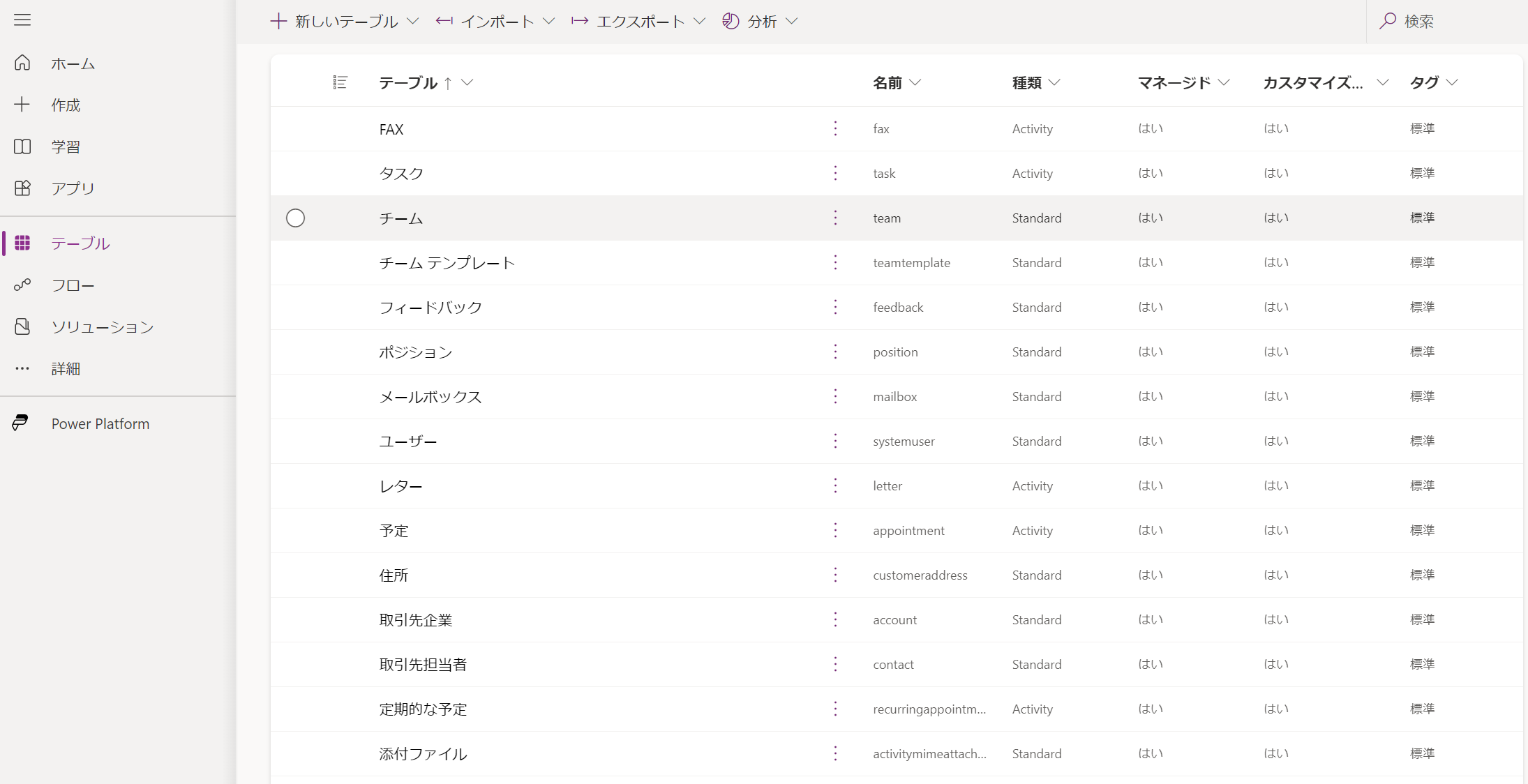Click the 作成 (Create) plus icon

pos(22,105)
